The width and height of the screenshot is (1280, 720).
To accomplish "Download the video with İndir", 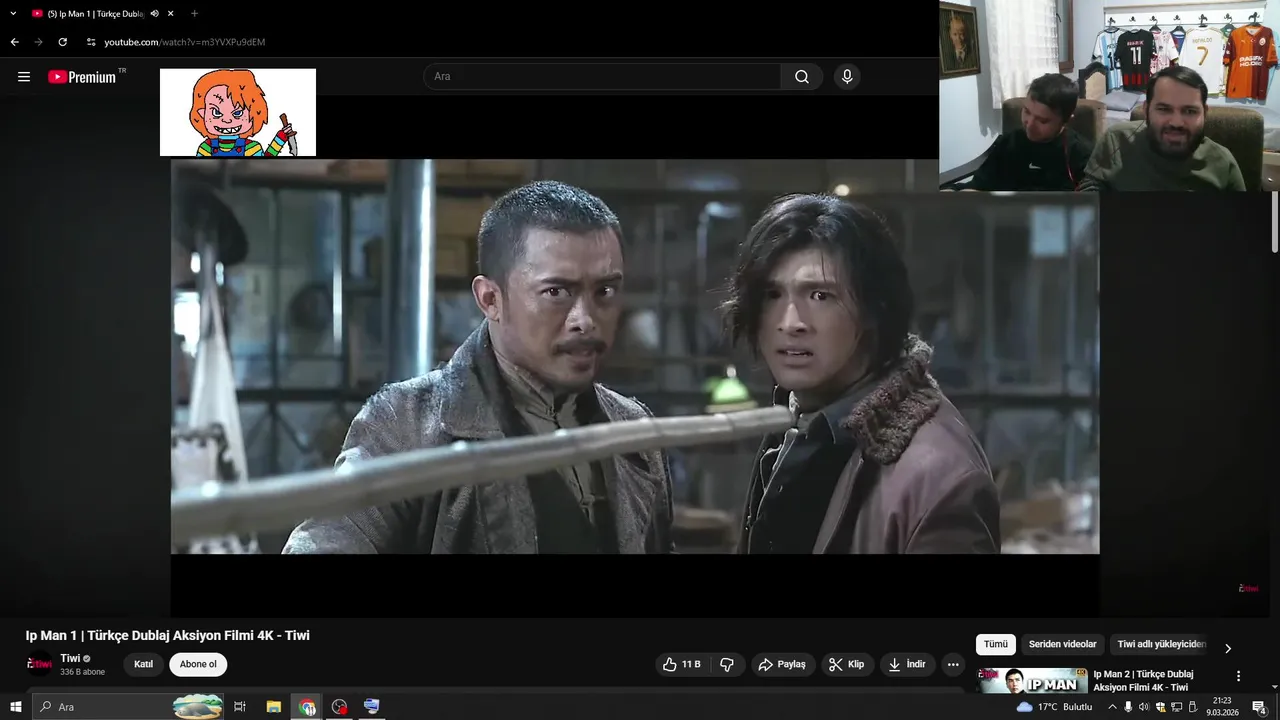I will coord(907,664).
